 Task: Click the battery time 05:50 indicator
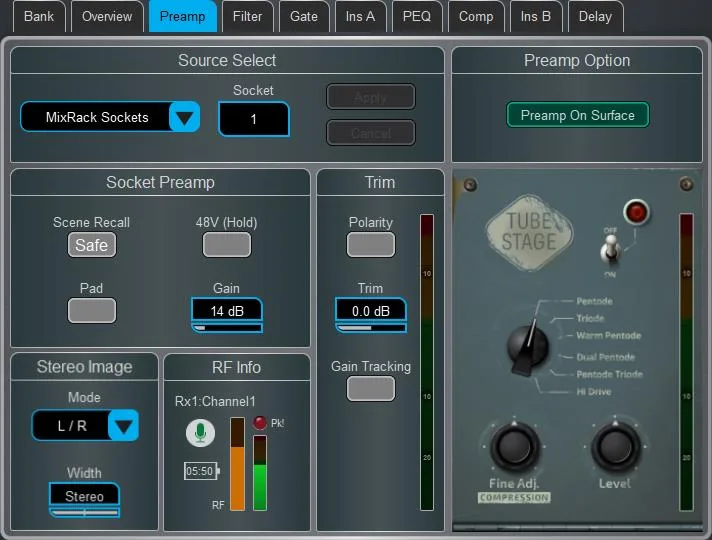(201, 471)
